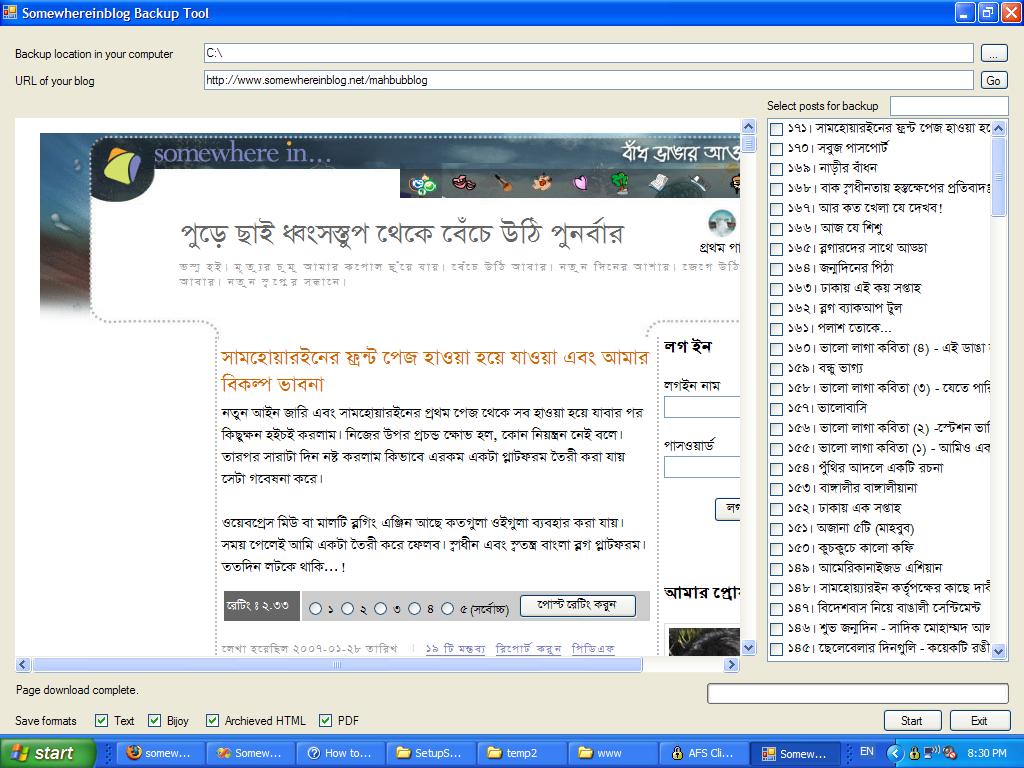
Task: Expand hidden system tray icons arrow
Action: pyautogui.click(x=895, y=753)
